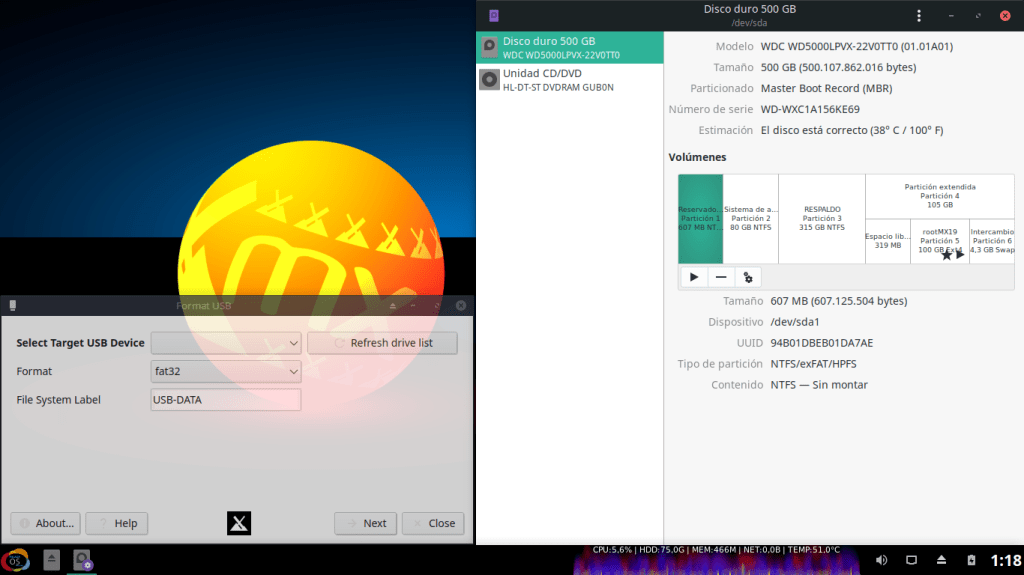This screenshot has height=575, width=1024.
Task: Click the Disks taskbar app icon
Action: 82,560
